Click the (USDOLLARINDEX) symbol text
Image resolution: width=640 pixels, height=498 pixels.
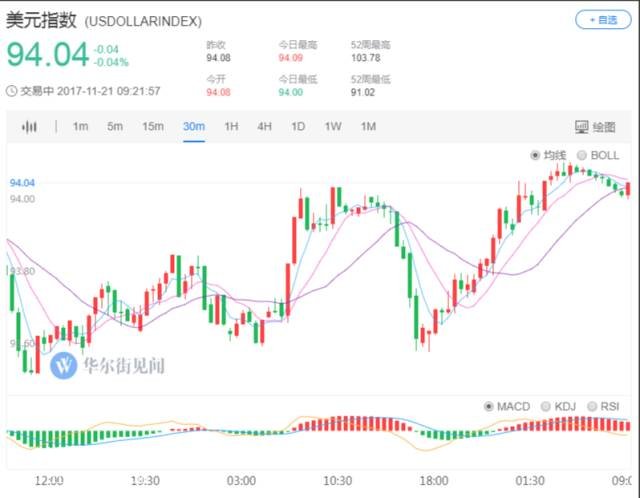(x=143, y=21)
